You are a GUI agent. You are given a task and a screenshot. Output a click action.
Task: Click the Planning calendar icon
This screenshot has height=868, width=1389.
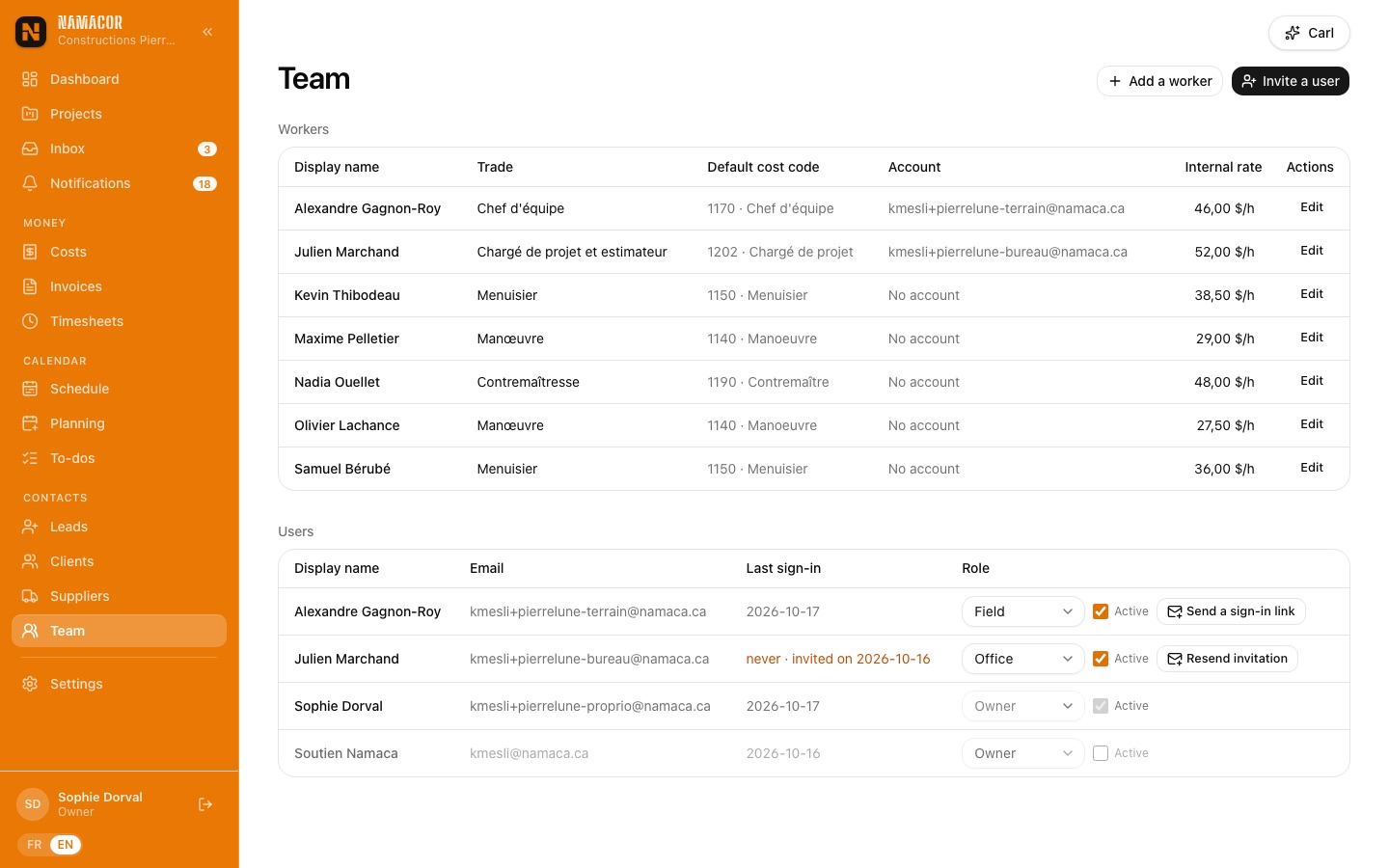tap(30, 423)
